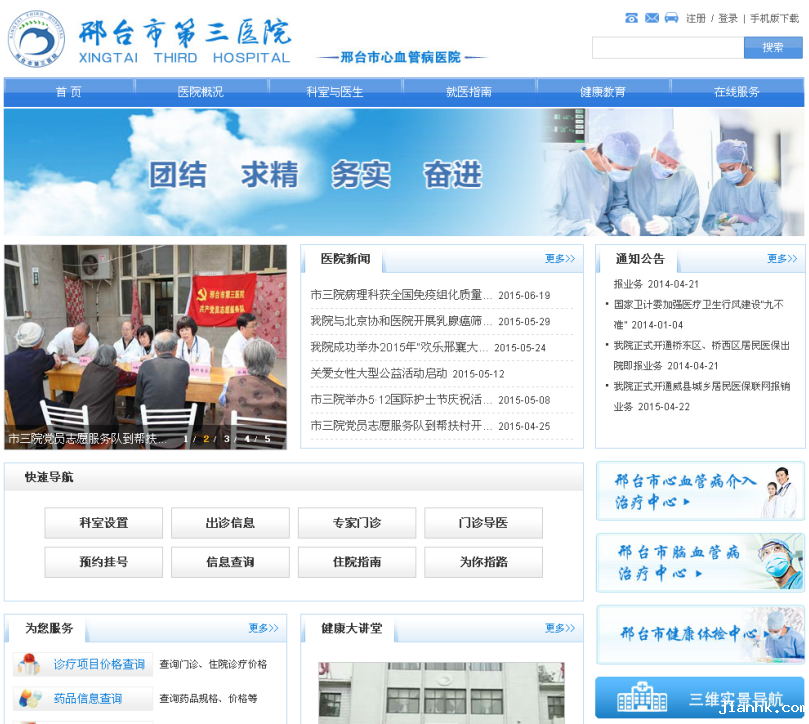Click the 搜索 search button
Screen dimensions: 809x724
[x=772, y=47]
